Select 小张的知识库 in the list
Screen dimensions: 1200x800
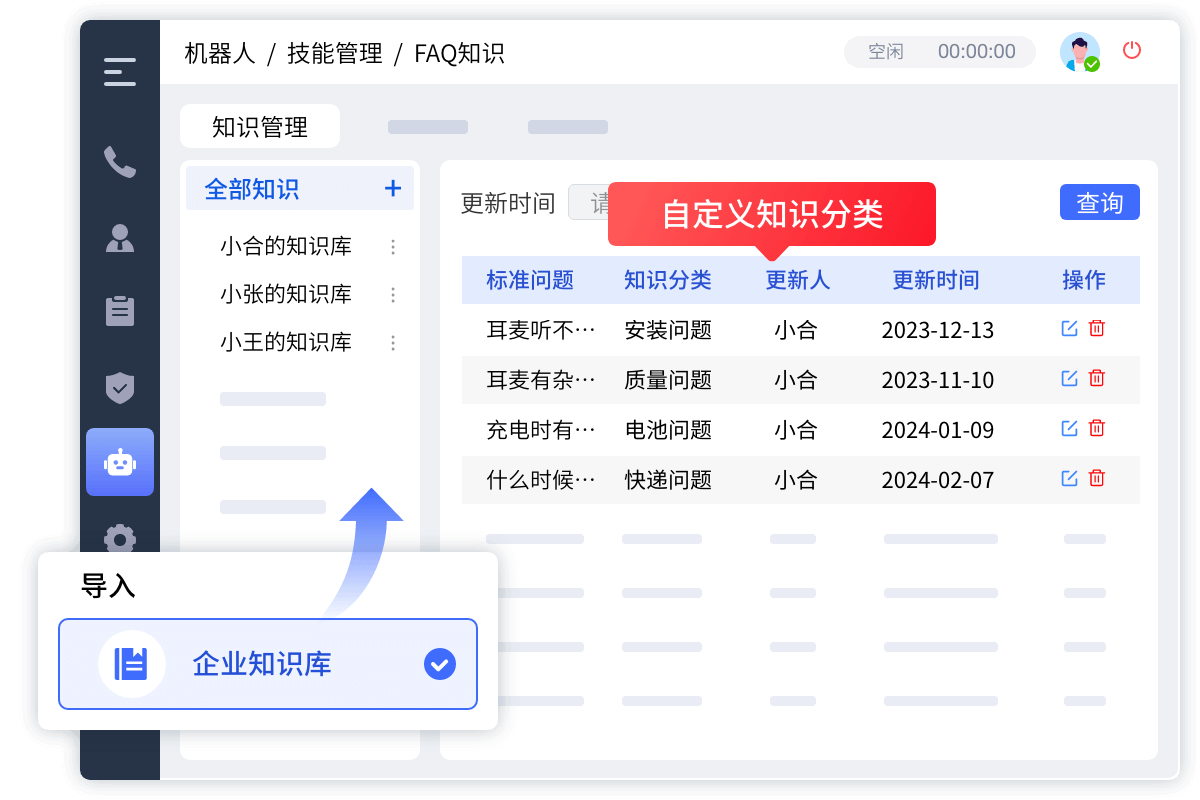pyautogui.click(x=286, y=294)
